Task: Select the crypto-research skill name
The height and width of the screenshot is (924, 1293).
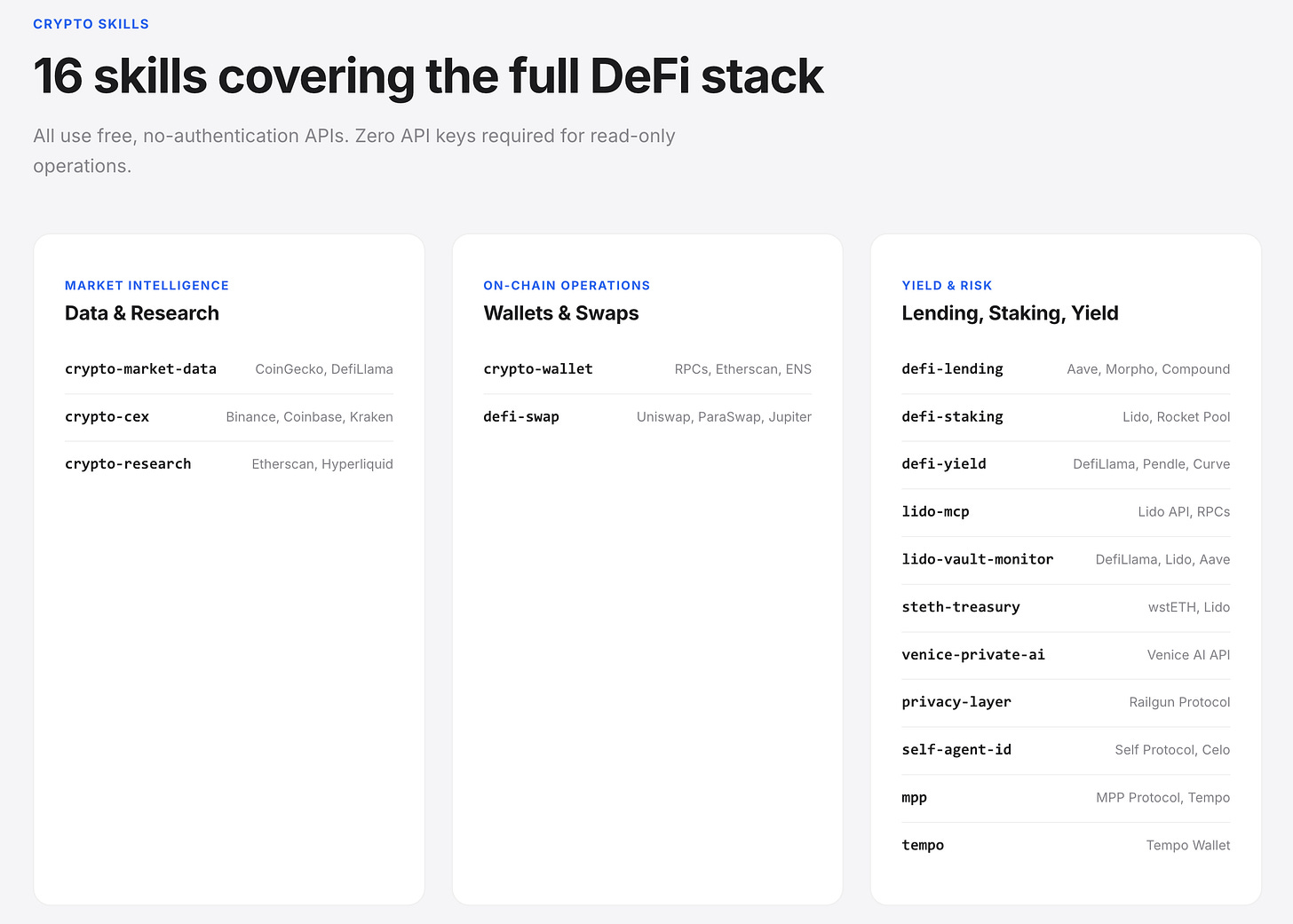Action: click(128, 464)
